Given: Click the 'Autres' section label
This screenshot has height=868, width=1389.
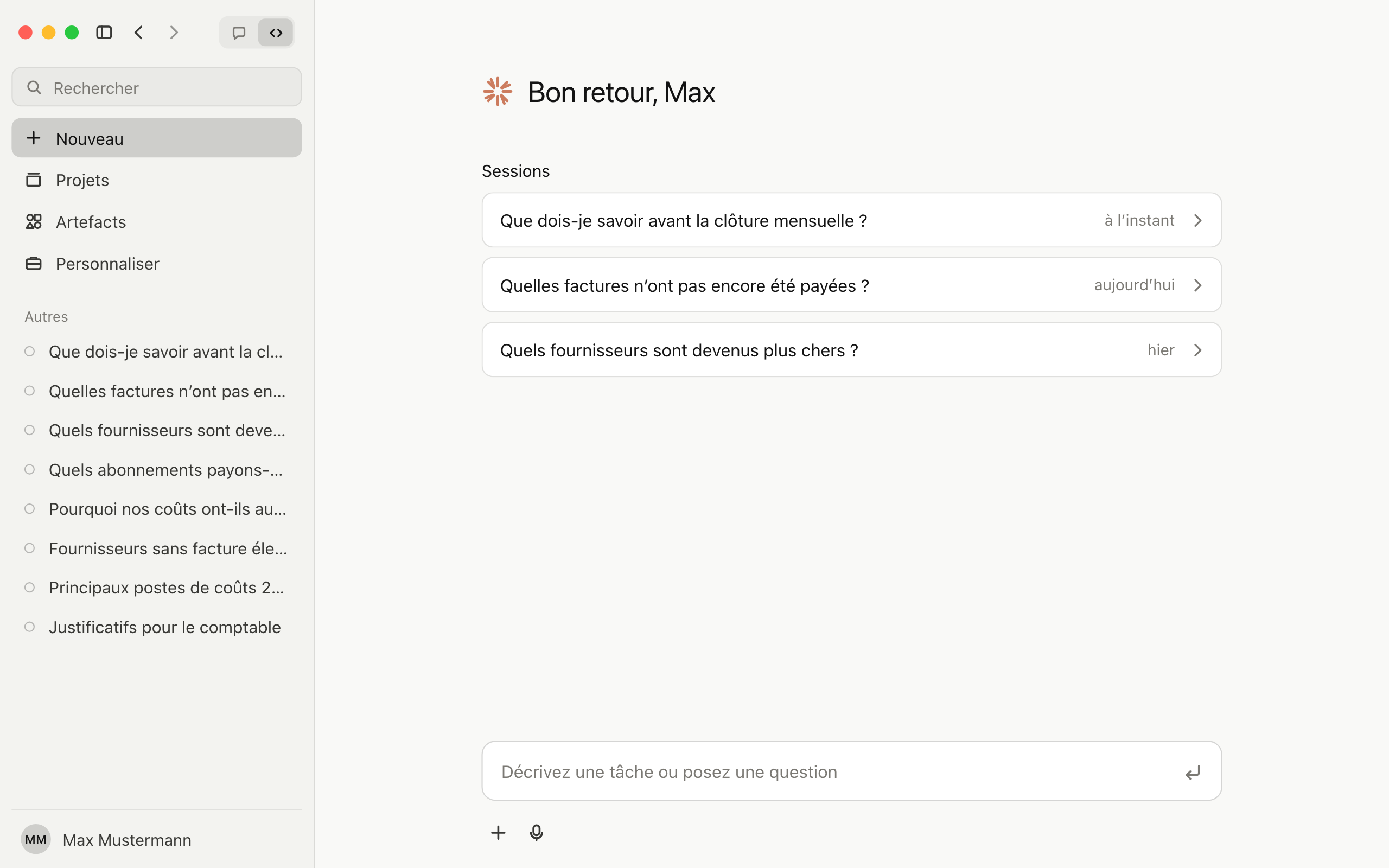Looking at the screenshot, I should coord(47,317).
